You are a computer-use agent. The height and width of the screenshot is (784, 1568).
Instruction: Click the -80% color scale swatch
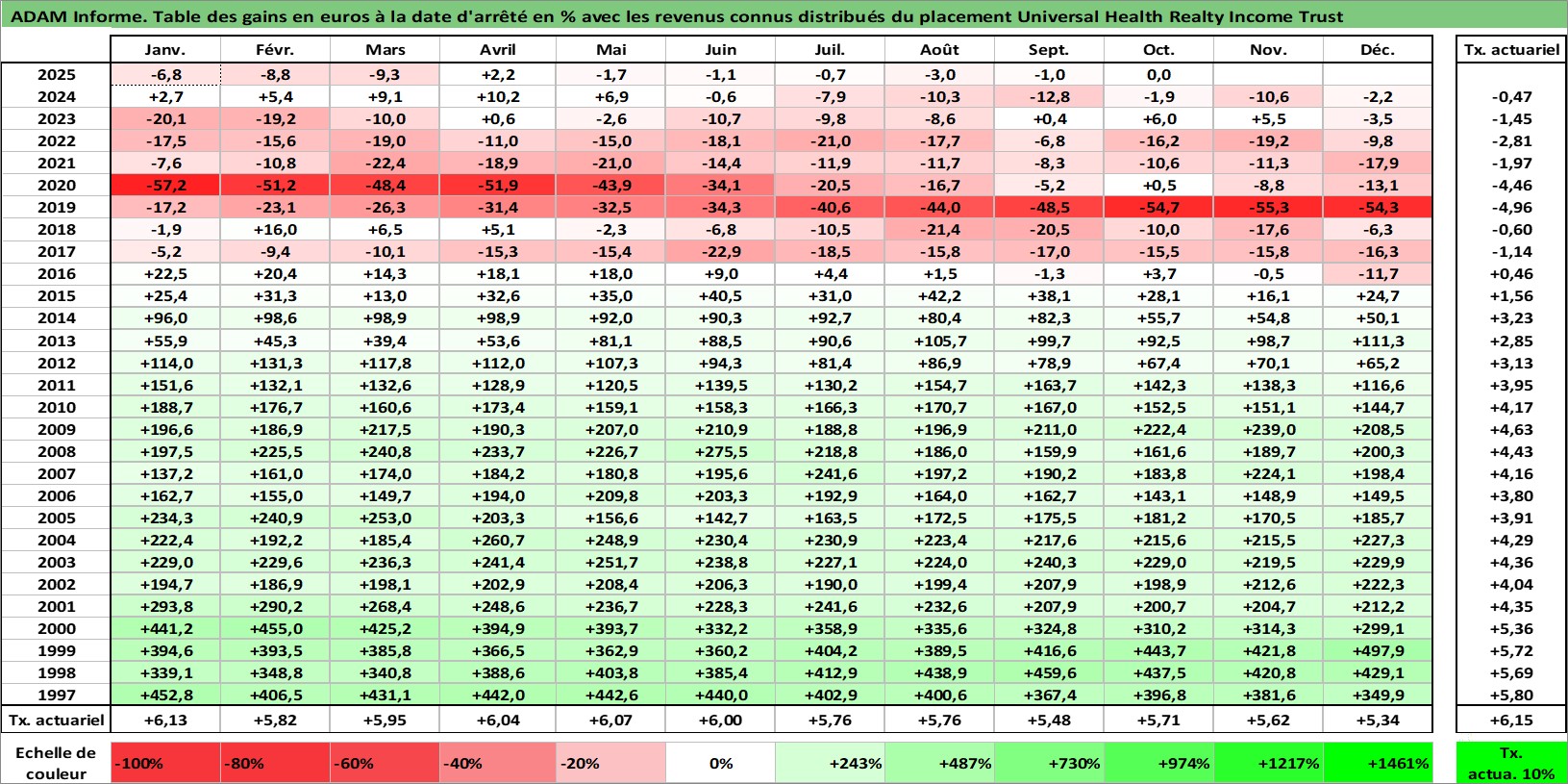(276, 763)
